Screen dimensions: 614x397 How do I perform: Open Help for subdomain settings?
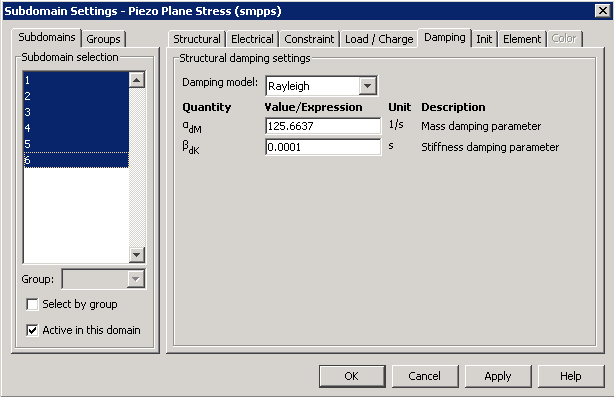click(571, 376)
